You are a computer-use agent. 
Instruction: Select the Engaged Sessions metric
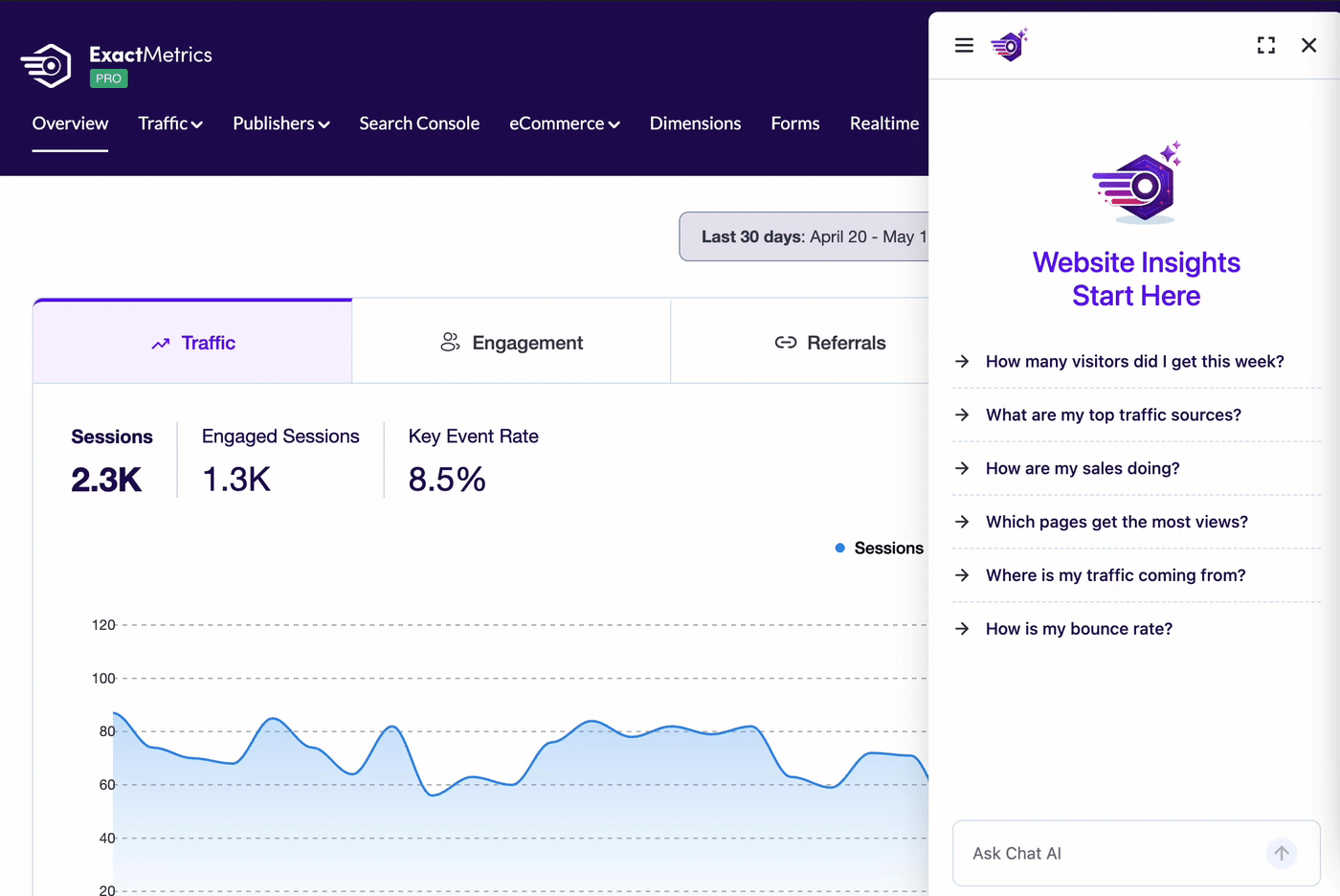pos(280,460)
